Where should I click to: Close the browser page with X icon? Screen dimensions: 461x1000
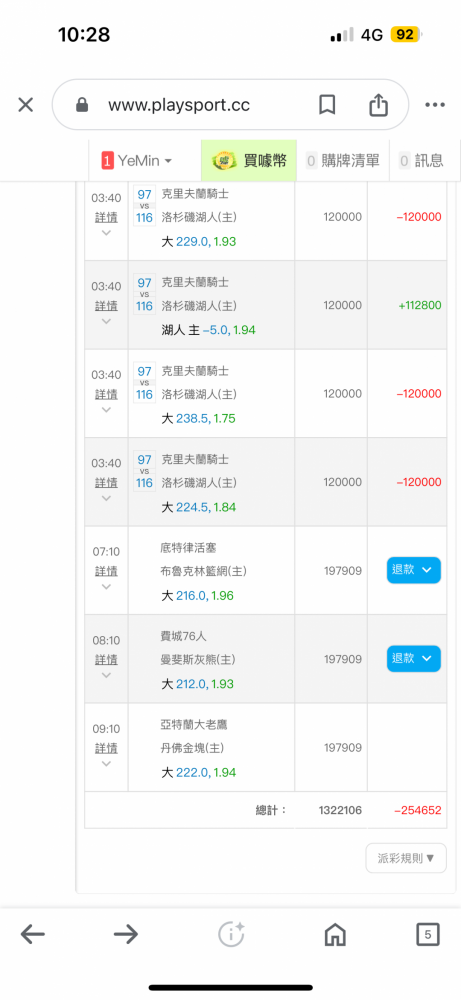[26, 105]
